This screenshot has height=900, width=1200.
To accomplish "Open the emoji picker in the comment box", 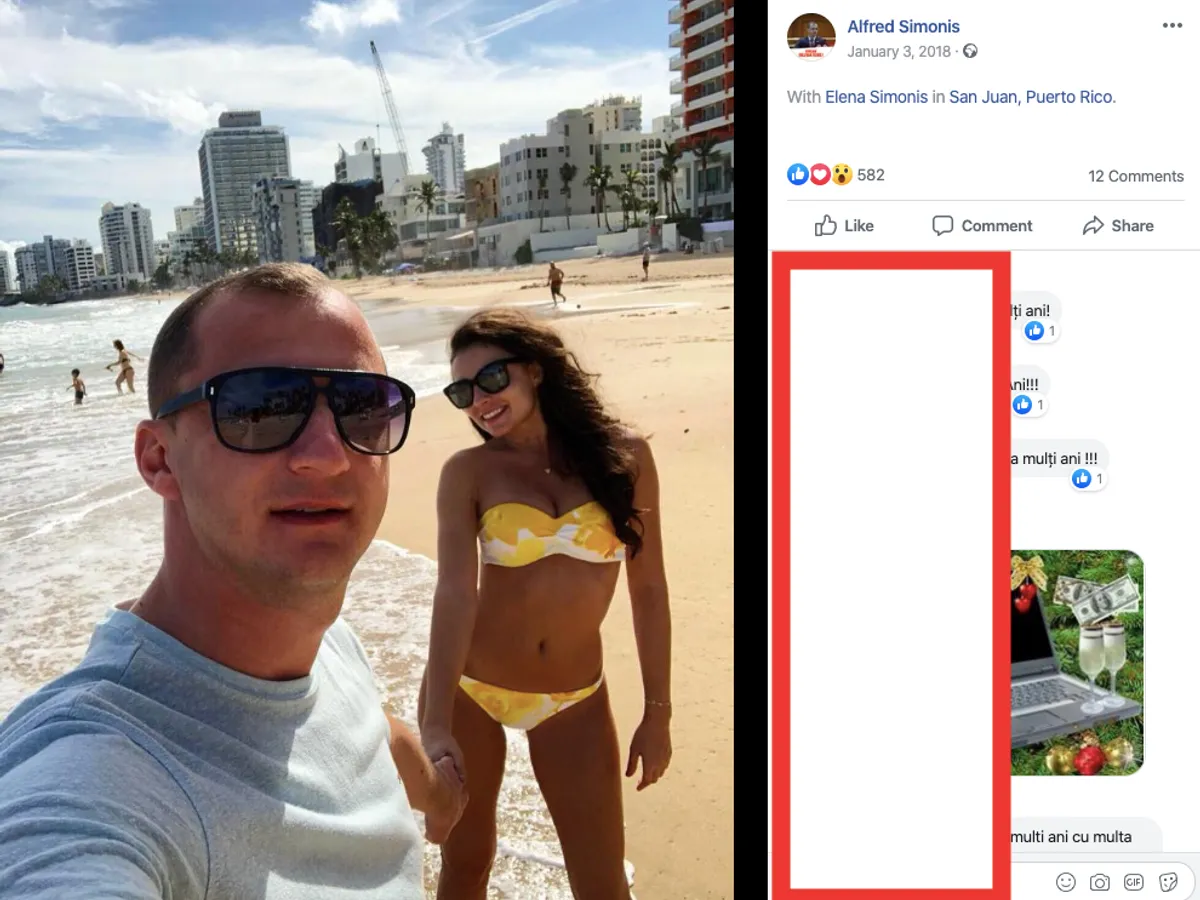I will [1066, 882].
